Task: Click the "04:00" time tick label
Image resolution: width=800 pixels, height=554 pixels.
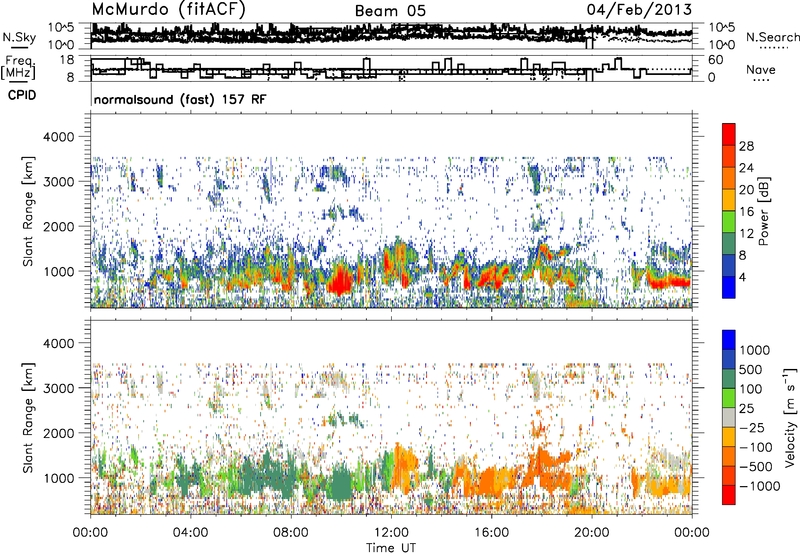Action: 190,533
